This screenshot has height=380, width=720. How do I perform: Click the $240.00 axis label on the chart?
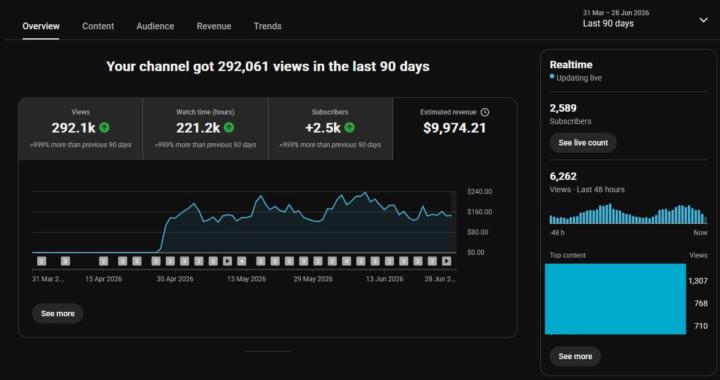480,191
